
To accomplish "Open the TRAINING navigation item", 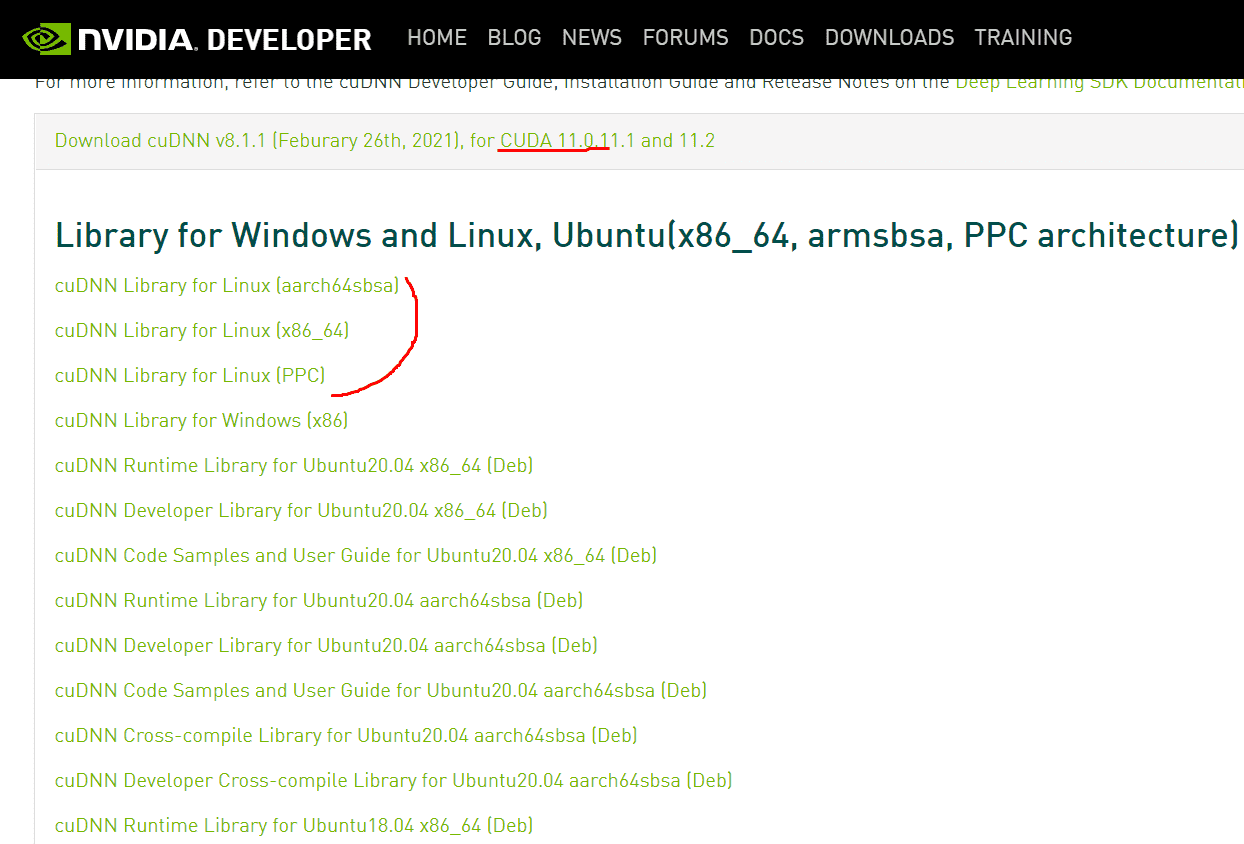I will [1023, 38].
